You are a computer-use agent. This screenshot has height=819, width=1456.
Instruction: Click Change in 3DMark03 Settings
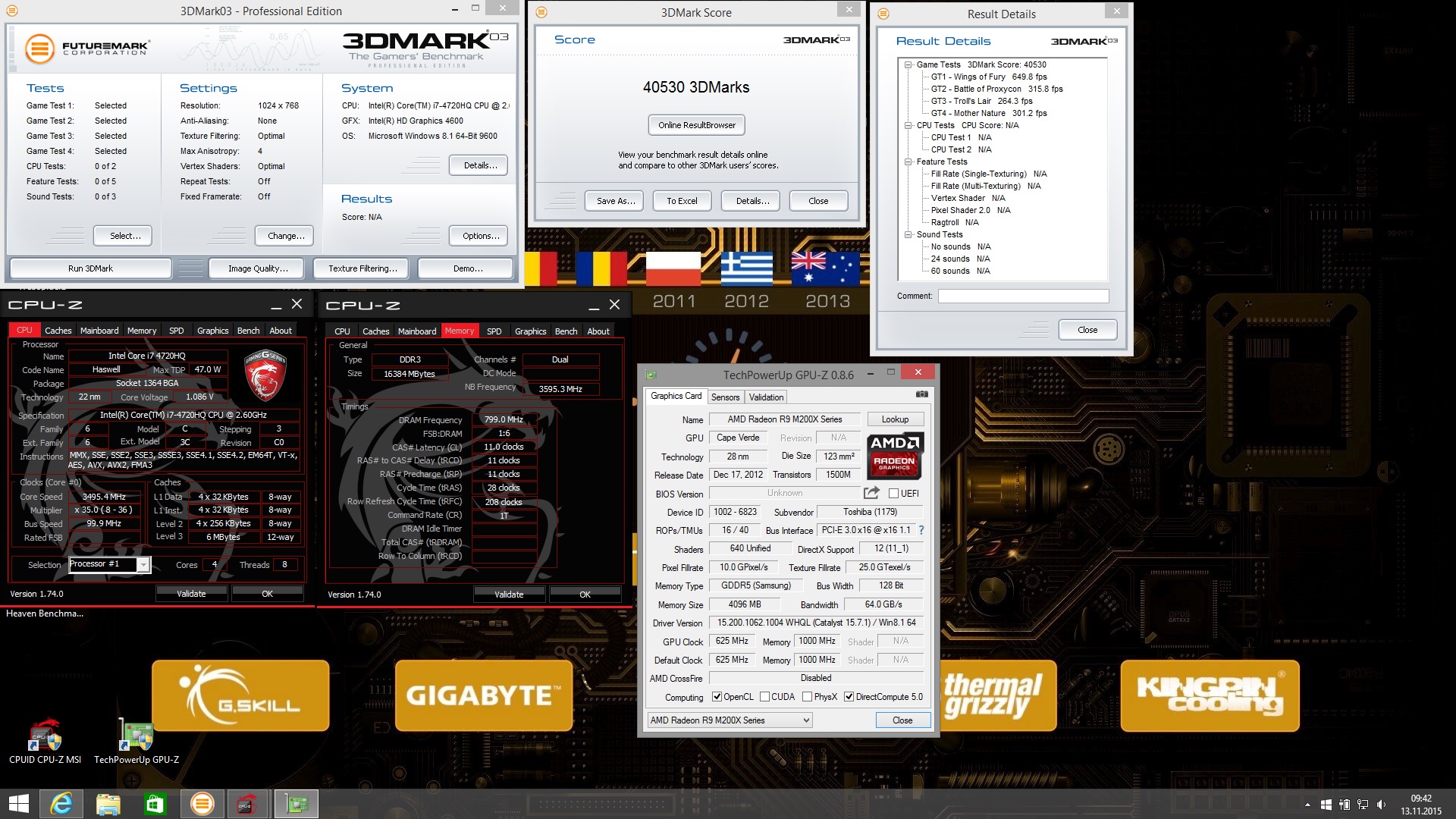(286, 236)
